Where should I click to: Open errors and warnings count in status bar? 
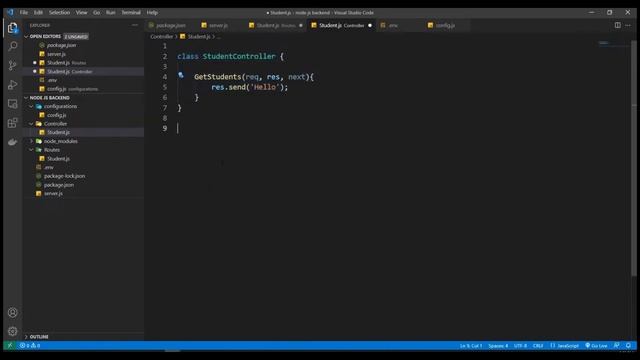coord(30,346)
